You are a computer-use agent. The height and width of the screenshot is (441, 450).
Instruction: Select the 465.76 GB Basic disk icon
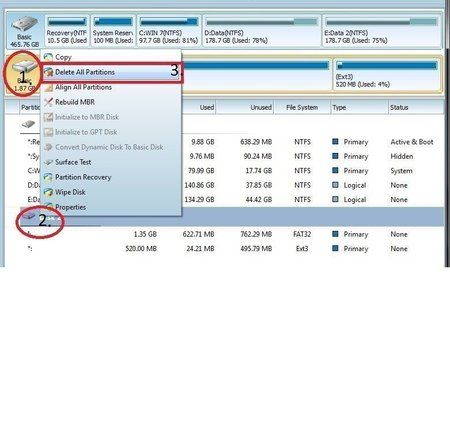(x=24, y=31)
